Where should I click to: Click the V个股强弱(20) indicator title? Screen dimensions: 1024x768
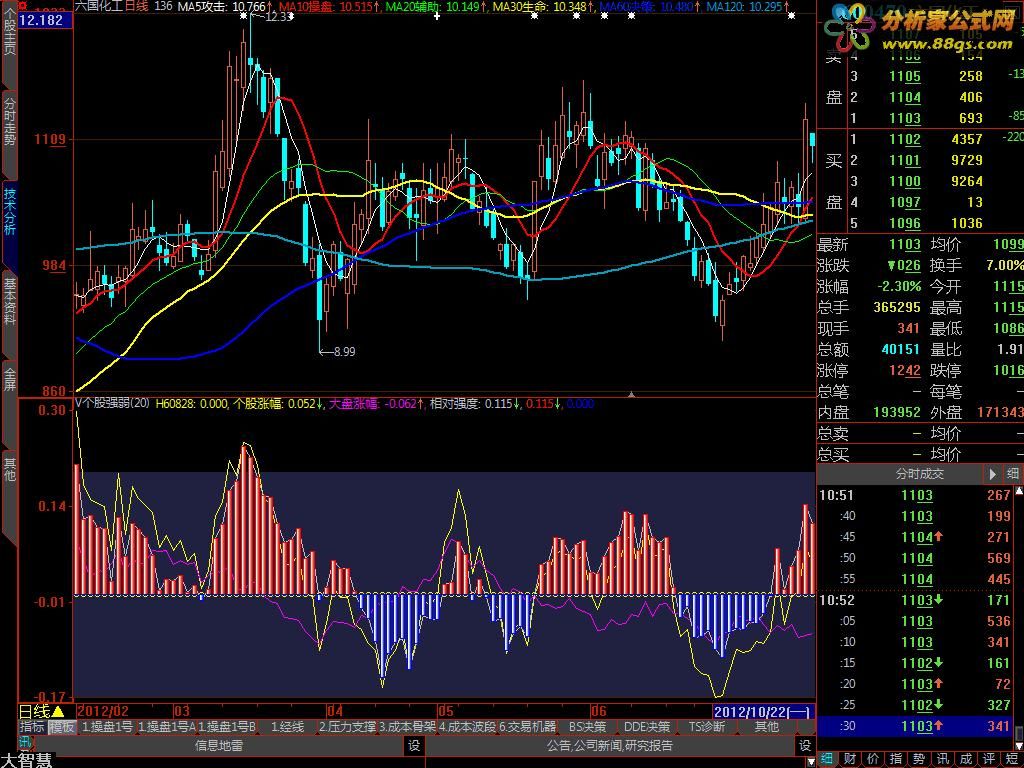coord(112,404)
